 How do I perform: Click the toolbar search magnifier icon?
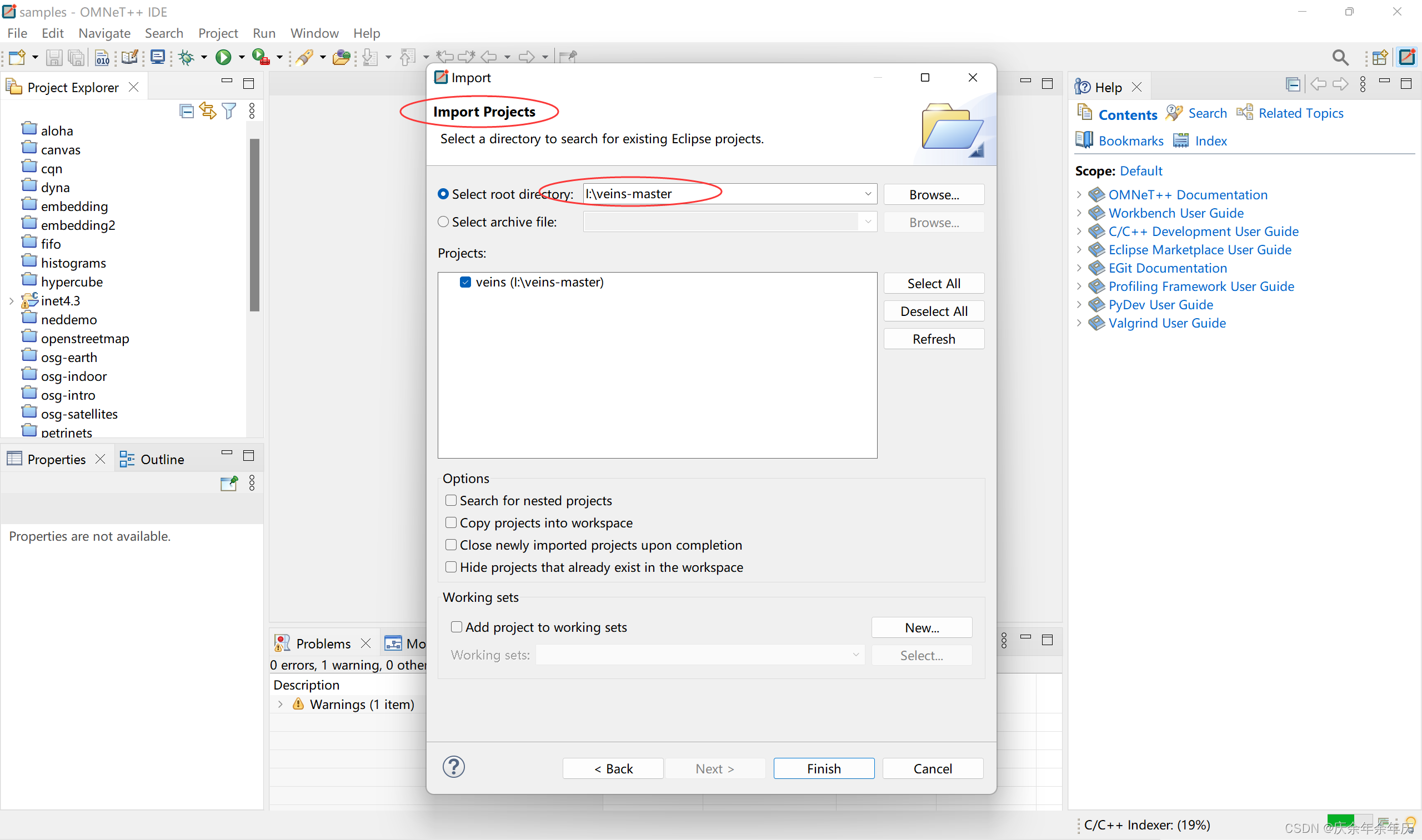coord(1340,57)
